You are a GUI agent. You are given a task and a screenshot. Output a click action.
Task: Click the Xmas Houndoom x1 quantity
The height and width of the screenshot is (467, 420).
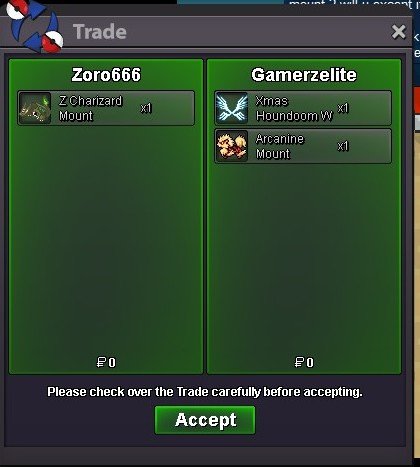click(343, 108)
